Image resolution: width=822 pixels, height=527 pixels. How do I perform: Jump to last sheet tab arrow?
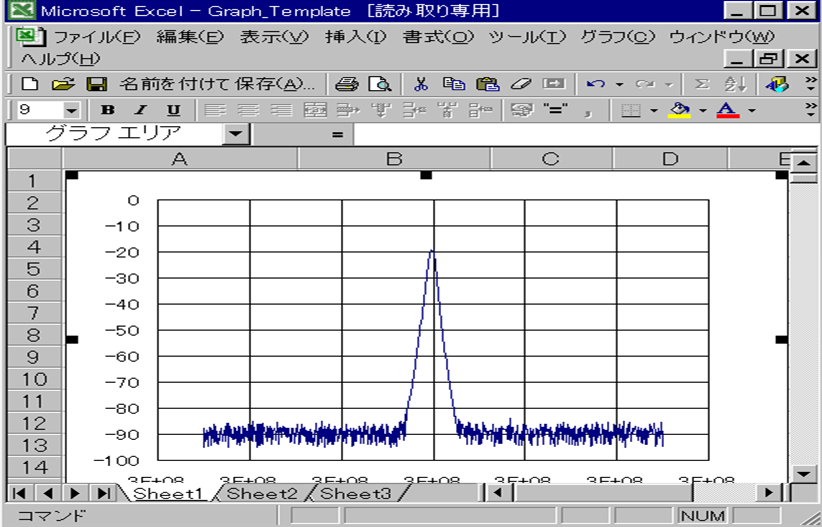(104, 493)
